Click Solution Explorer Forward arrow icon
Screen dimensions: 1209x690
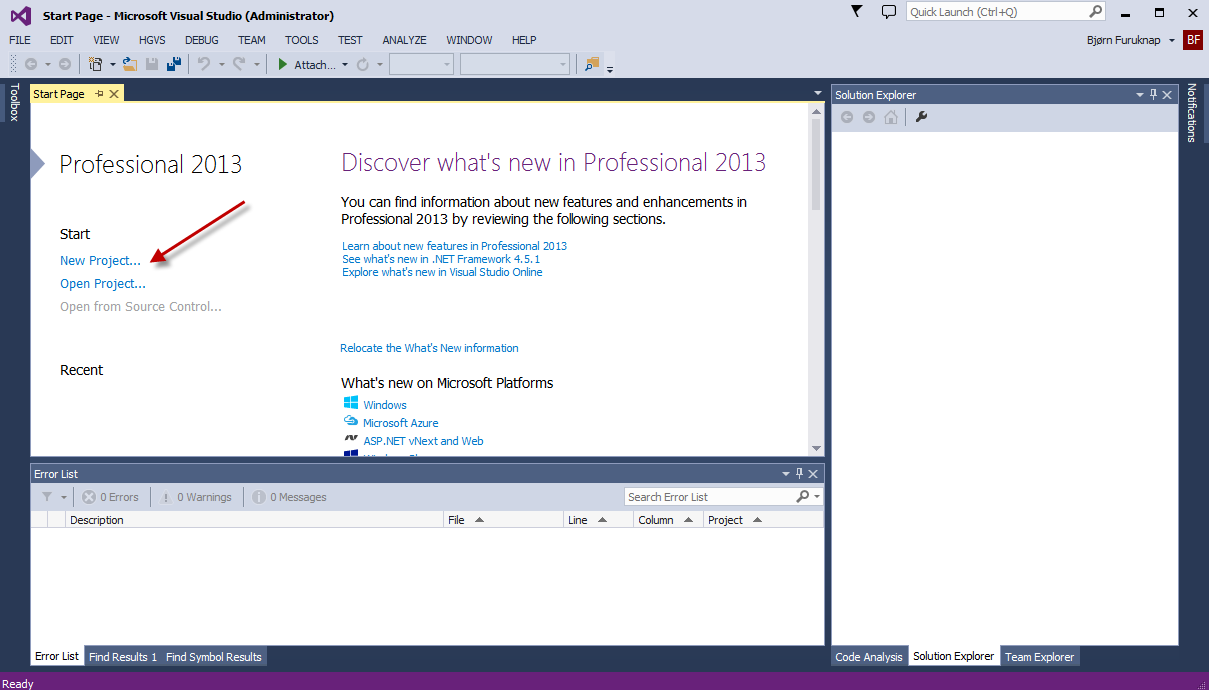[869, 117]
